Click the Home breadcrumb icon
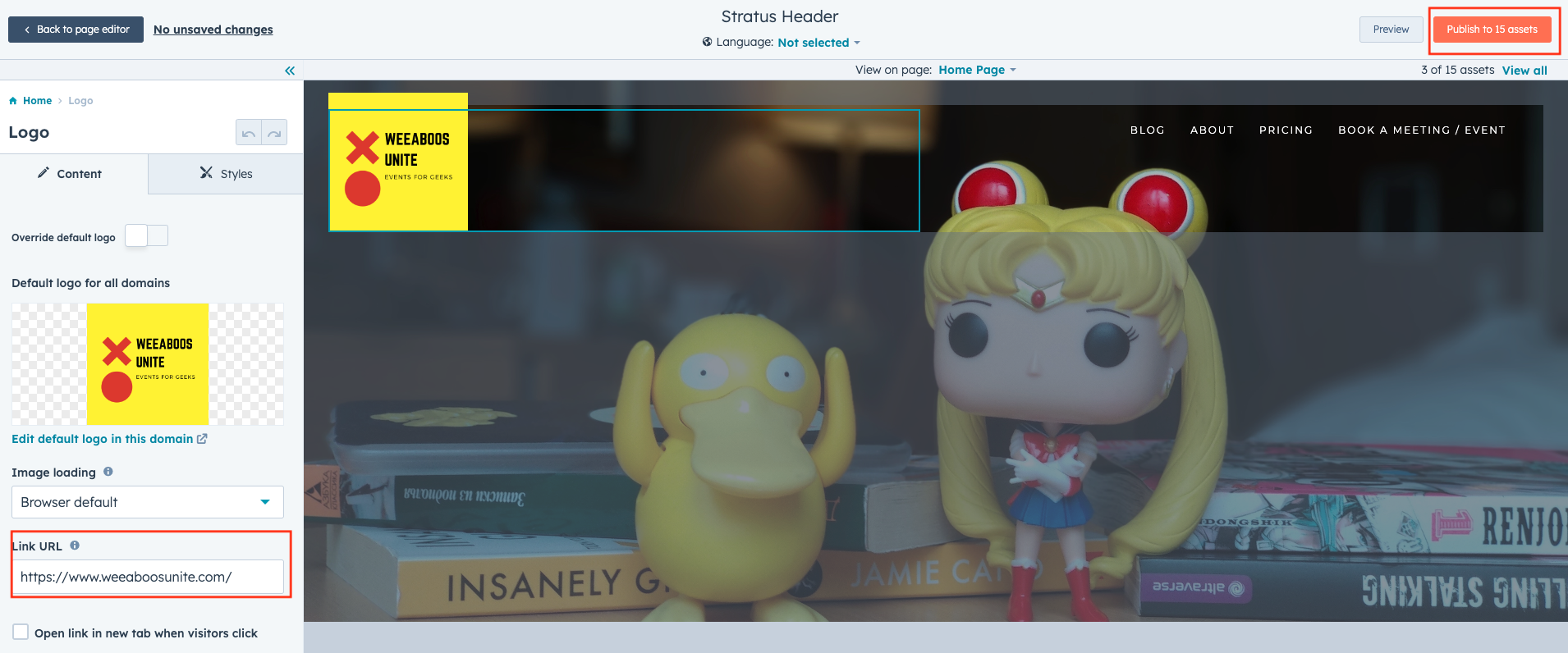Viewport: 1568px width, 653px height. click(x=13, y=101)
